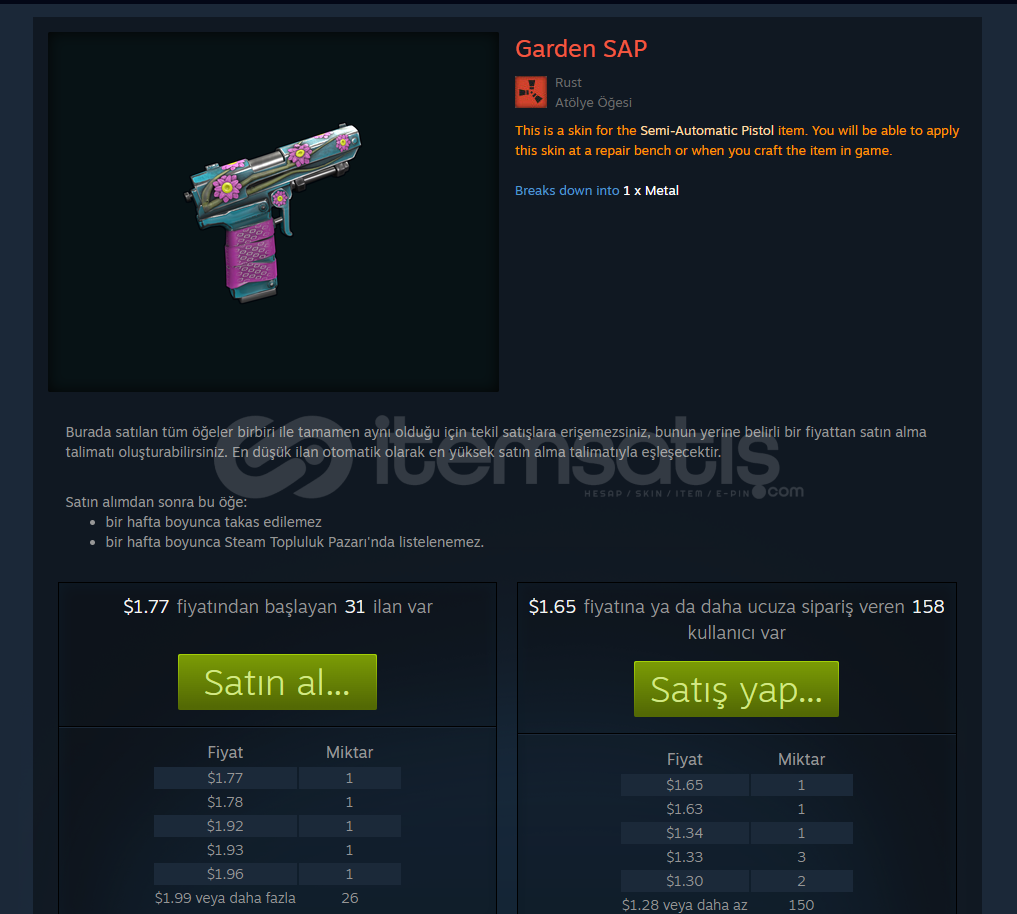Select the $1.96 sell listing row
This screenshot has width=1017, height=914.
(x=277, y=874)
